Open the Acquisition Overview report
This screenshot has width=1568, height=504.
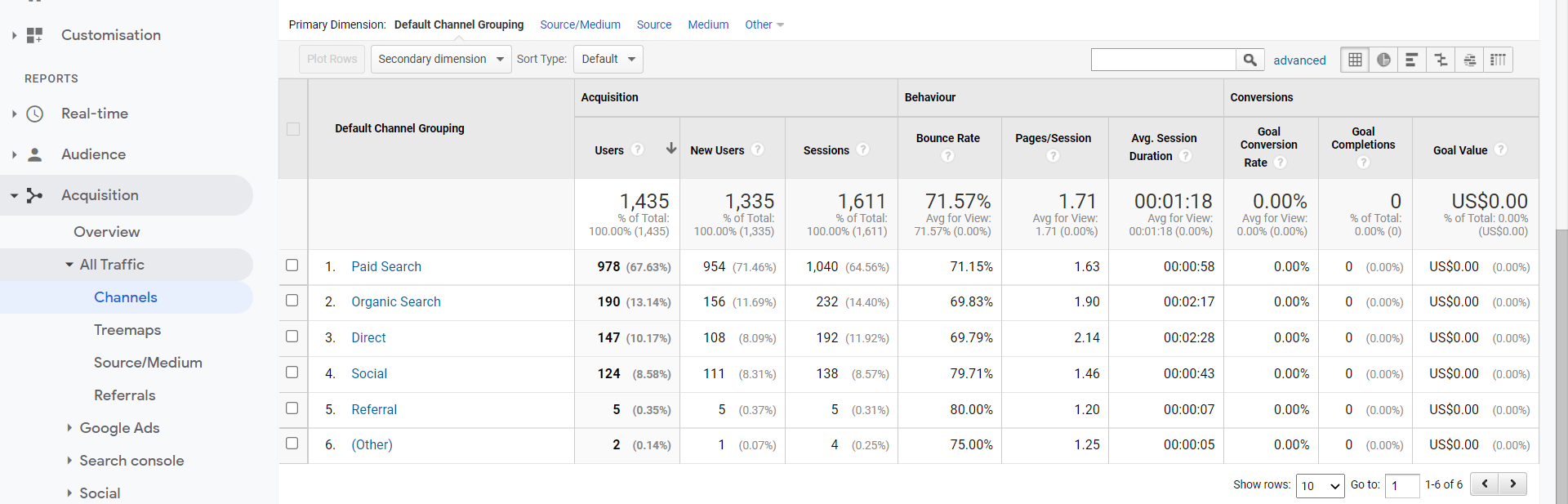point(107,232)
